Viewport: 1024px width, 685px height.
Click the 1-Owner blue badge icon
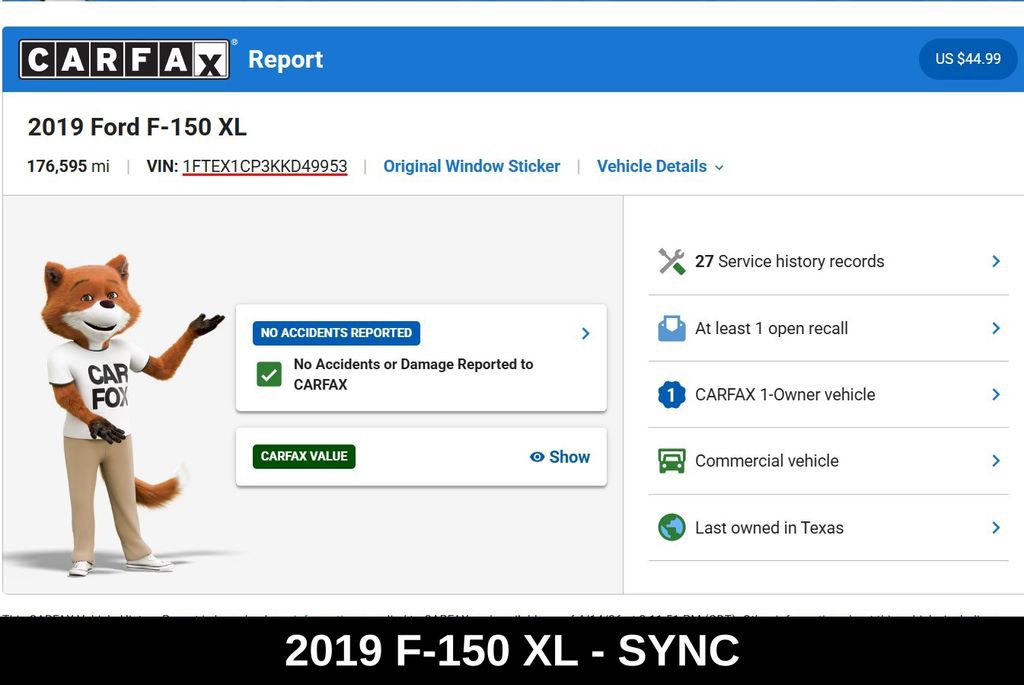tap(671, 394)
